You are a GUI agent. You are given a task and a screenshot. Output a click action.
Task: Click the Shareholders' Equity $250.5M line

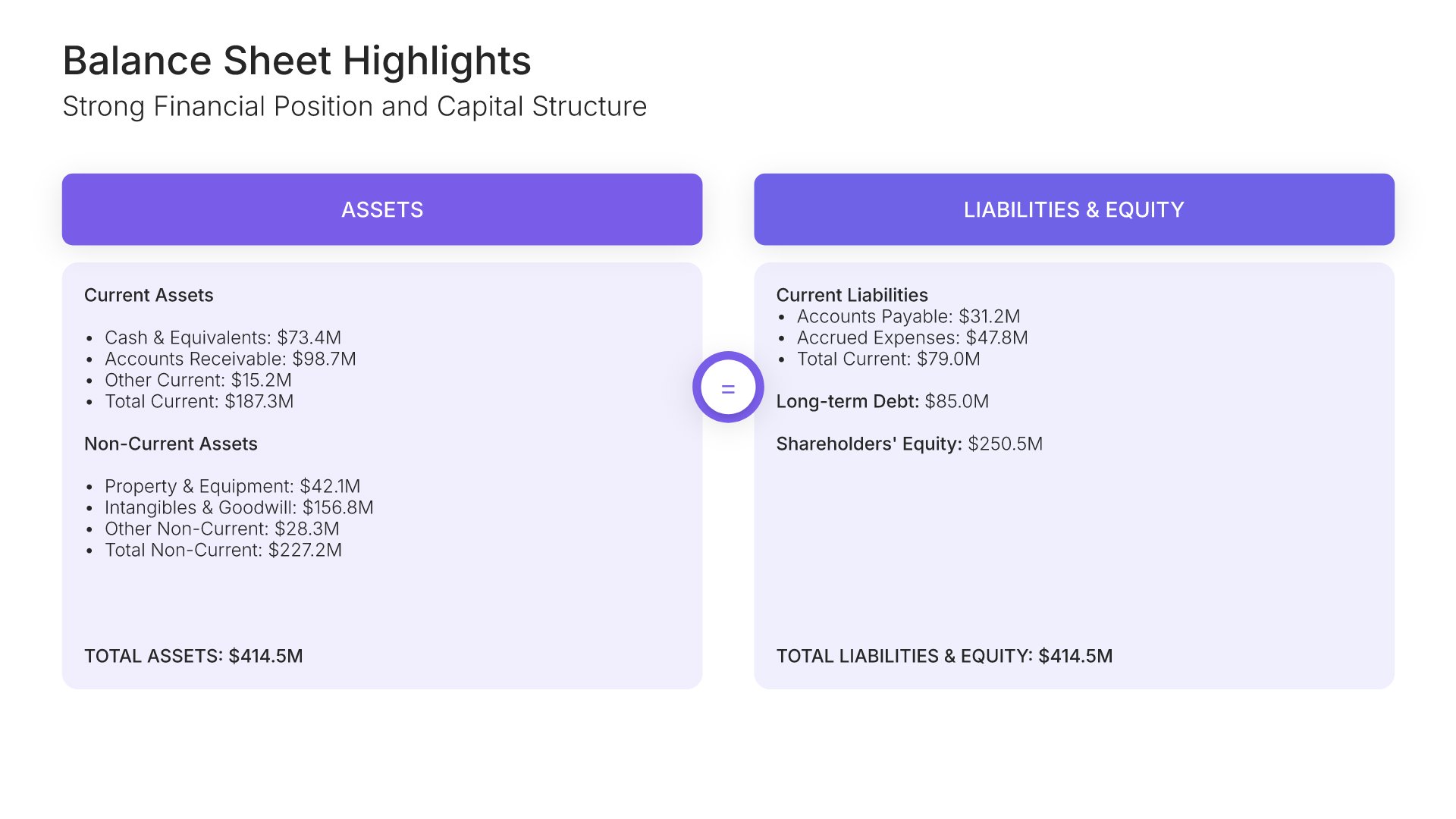coord(909,444)
